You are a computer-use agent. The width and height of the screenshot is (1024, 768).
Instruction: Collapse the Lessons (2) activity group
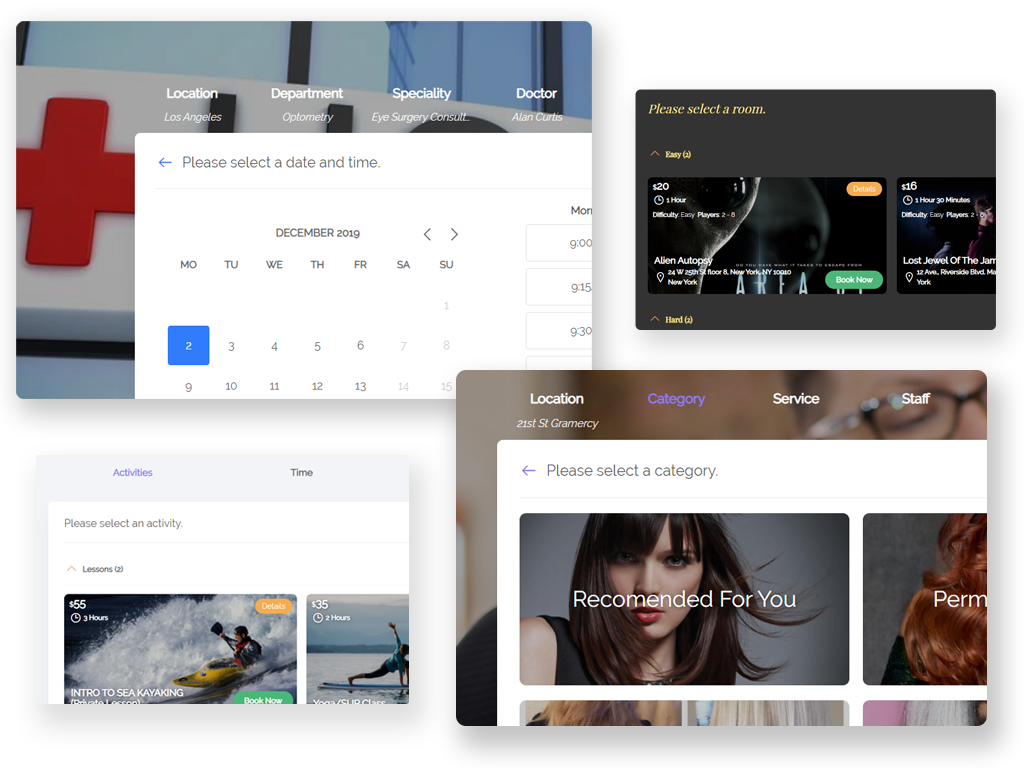pyautogui.click(x=72, y=569)
